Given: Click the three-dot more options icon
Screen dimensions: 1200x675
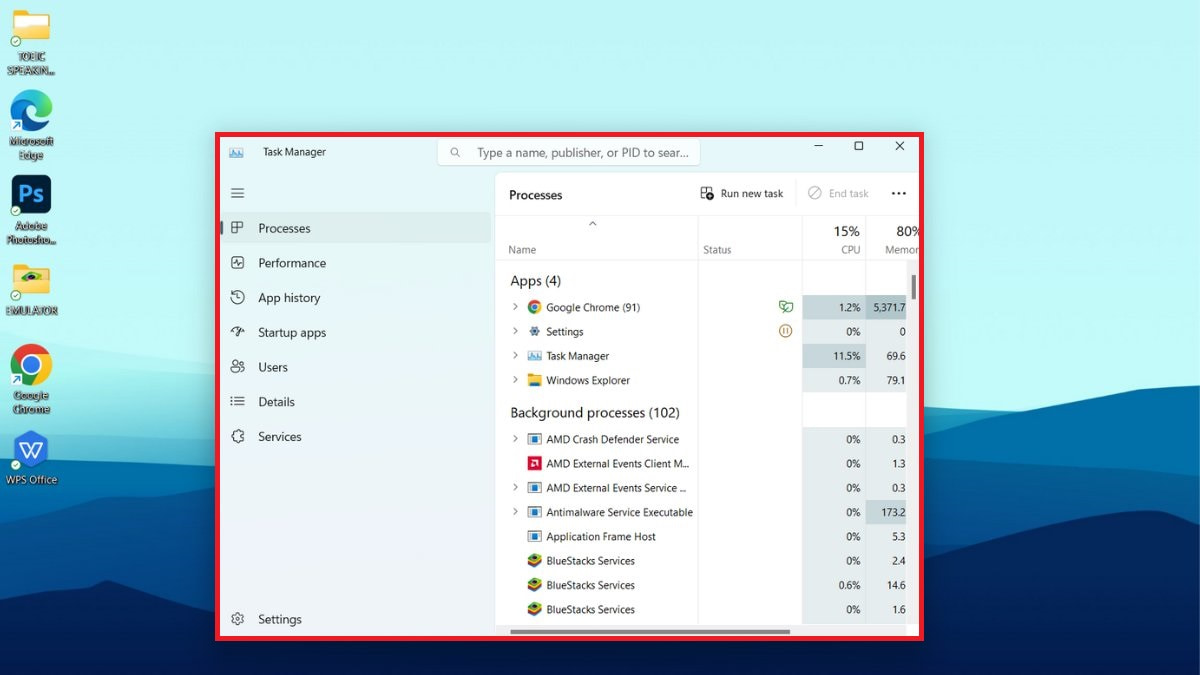Looking at the screenshot, I should click(x=898, y=194).
